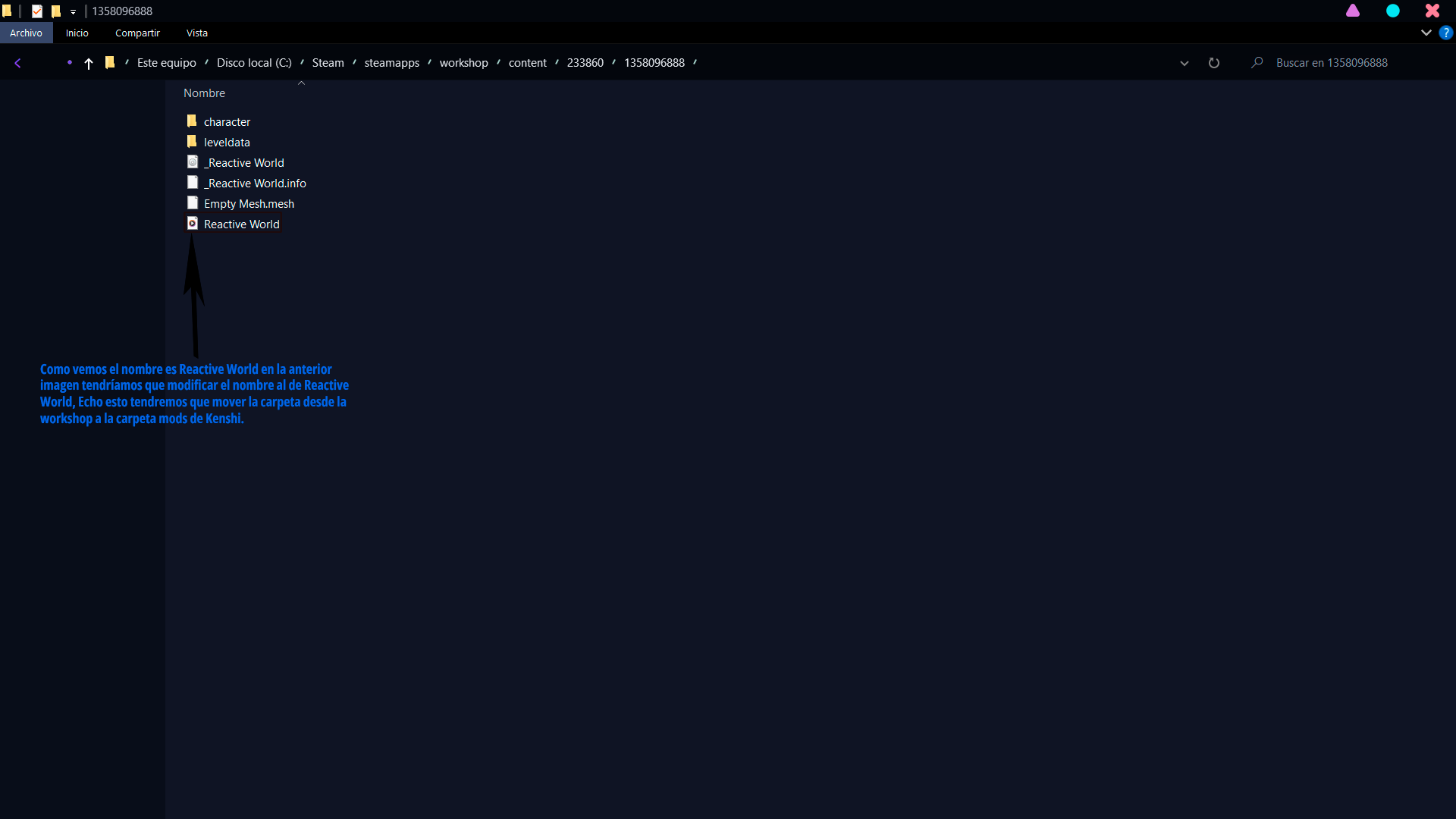The height and width of the screenshot is (819, 1456).
Task: Refresh the current folder view
Action: (x=1213, y=63)
